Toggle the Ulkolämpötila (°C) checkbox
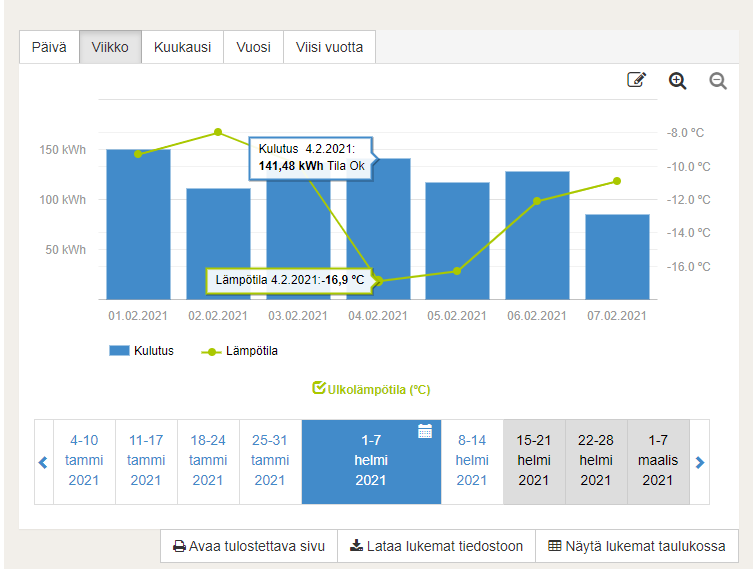The height and width of the screenshot is (575, 753). click(320, 388)
